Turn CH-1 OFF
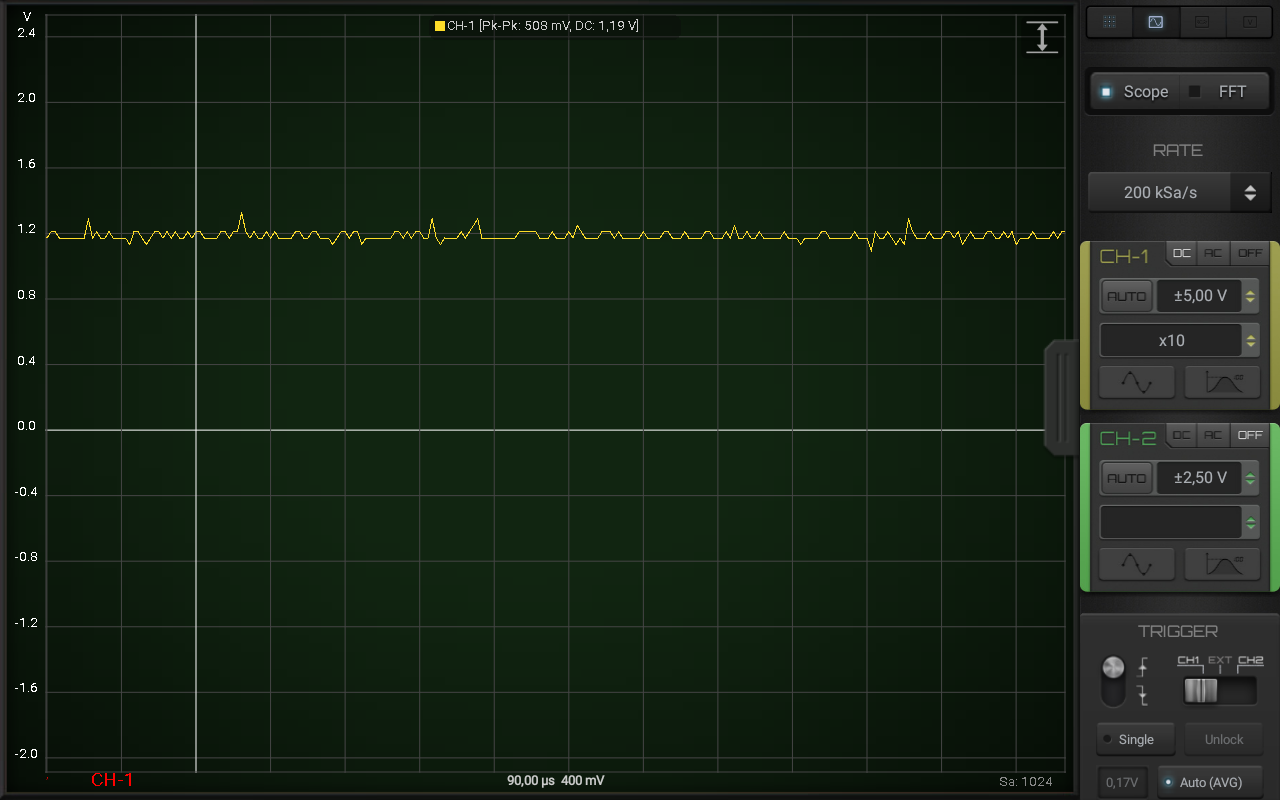 pyautogui.click(x=1250, y=253)
